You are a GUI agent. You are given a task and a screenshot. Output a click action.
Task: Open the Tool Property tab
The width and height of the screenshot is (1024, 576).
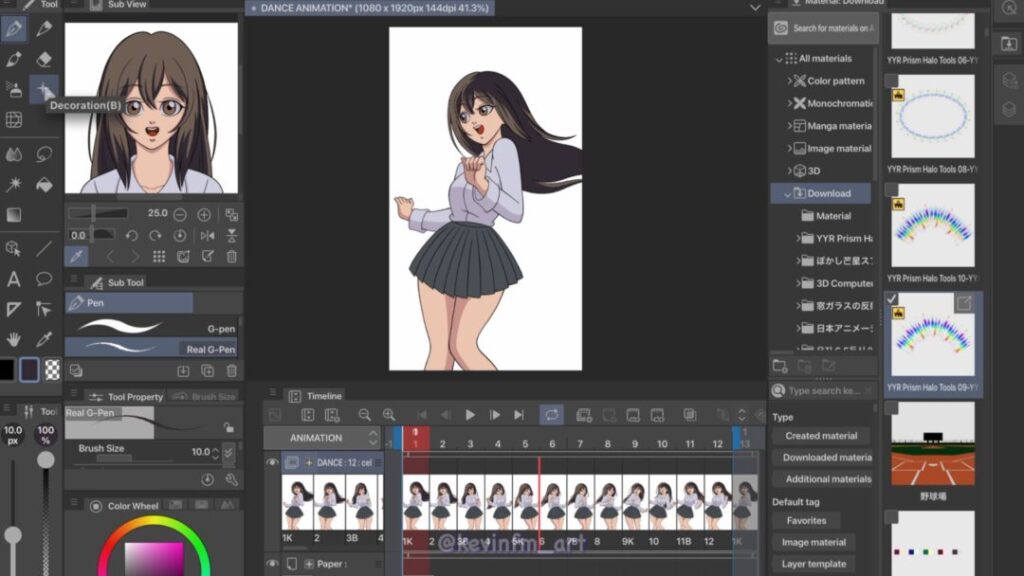click(127, 396)
